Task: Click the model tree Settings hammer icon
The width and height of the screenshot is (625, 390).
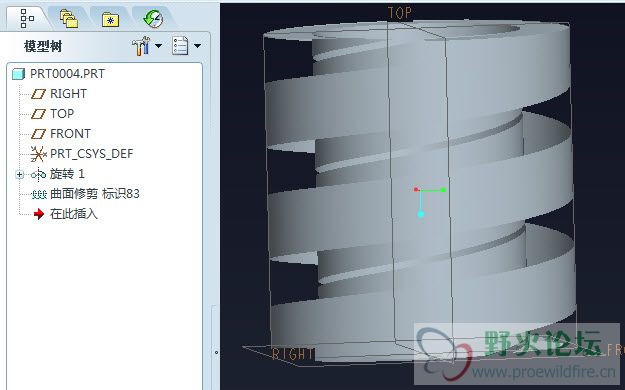Action: (x=141, y=46)
